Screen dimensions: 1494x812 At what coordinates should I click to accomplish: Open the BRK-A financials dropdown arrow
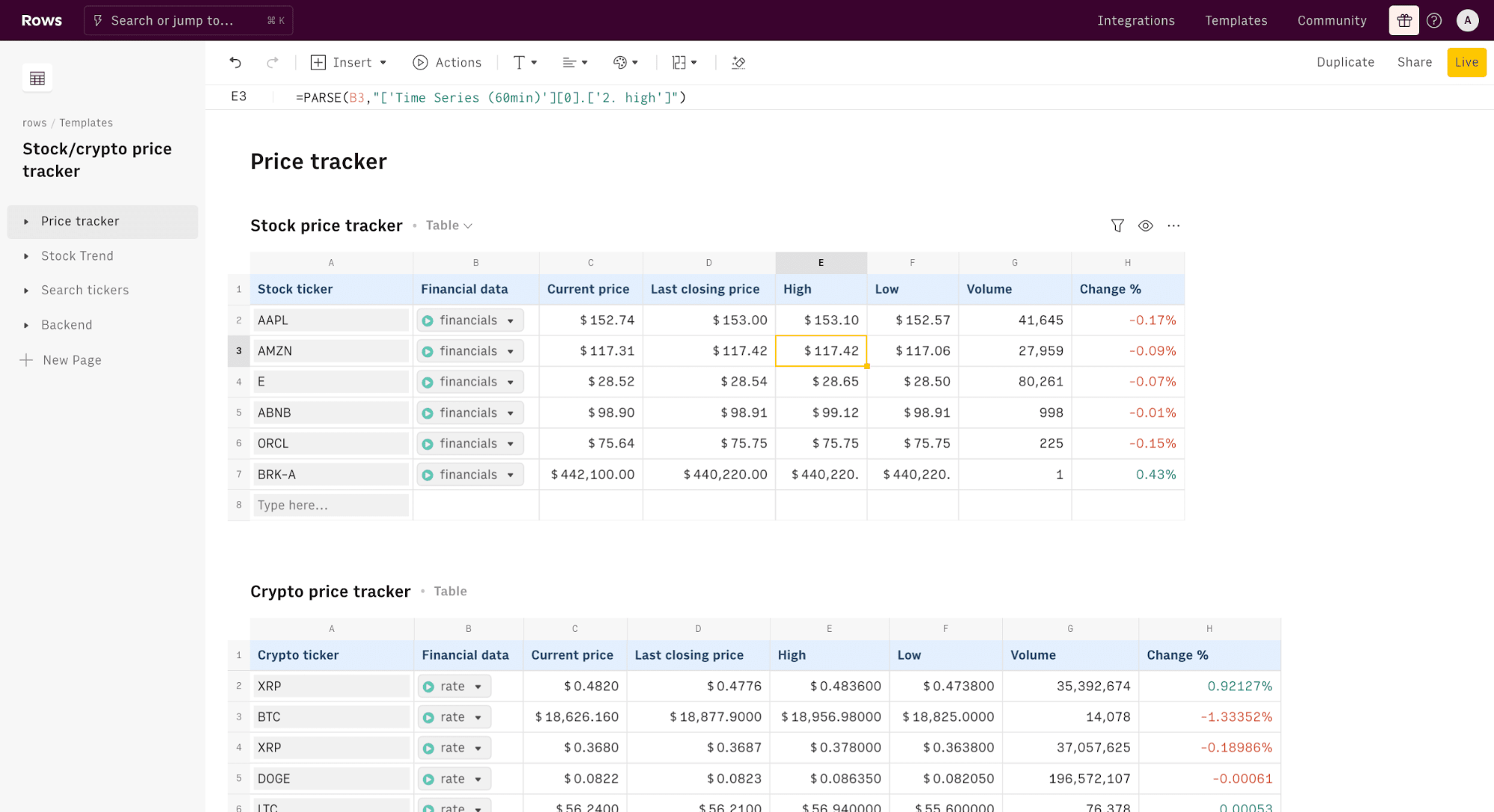[x=510, y=475]
